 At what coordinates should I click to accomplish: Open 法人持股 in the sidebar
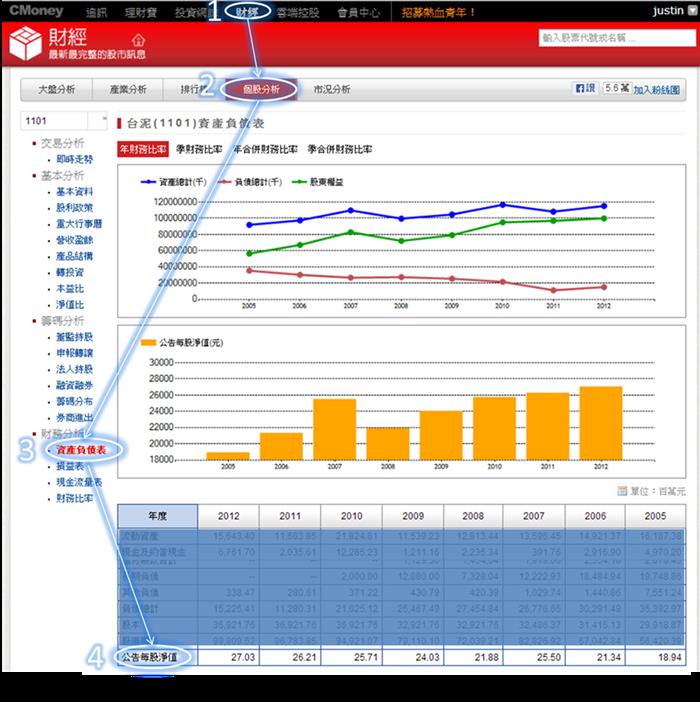(74, 369)
